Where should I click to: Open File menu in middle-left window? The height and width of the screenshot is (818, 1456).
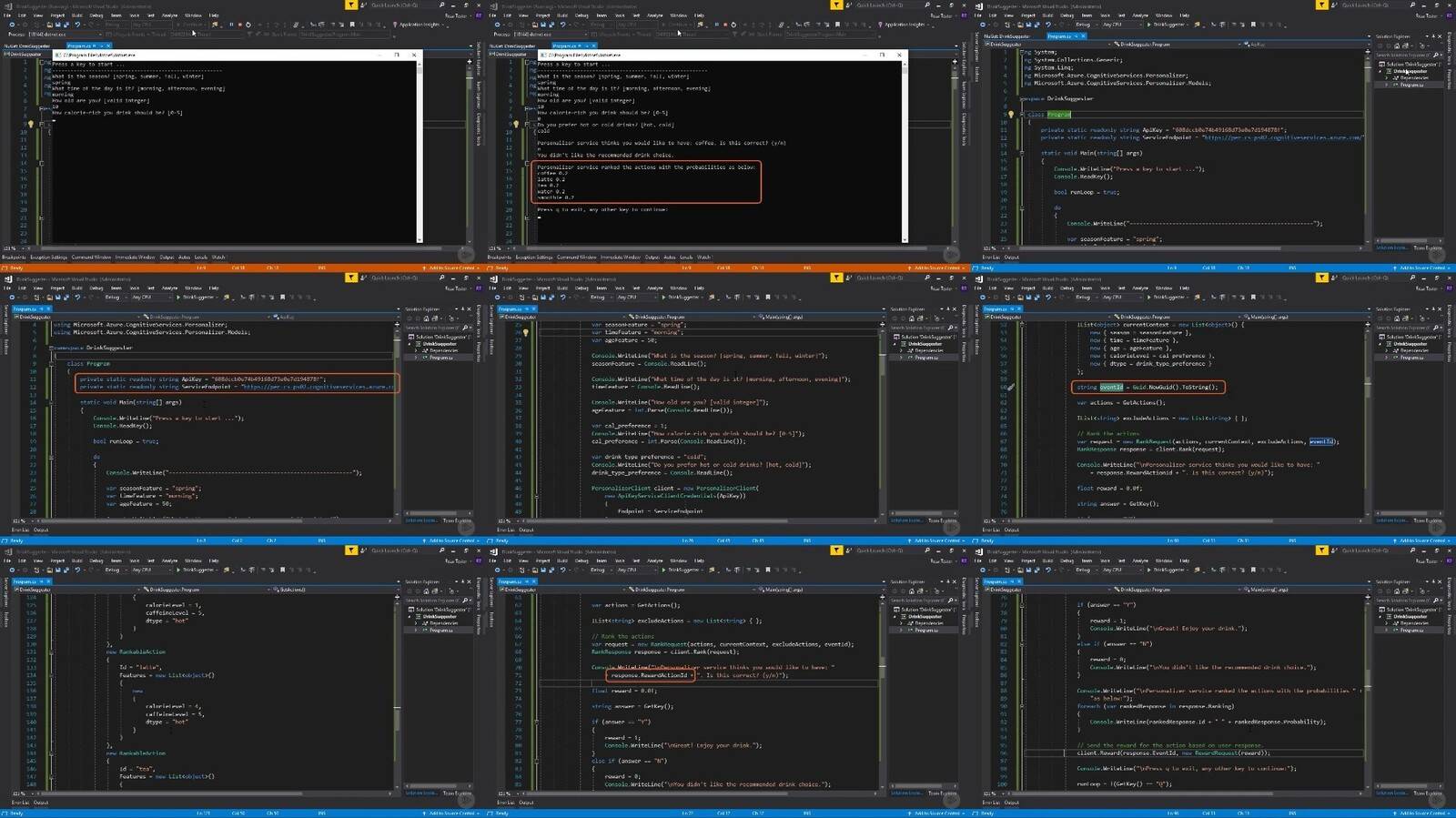pyautogui.click(x=7, y=288)
